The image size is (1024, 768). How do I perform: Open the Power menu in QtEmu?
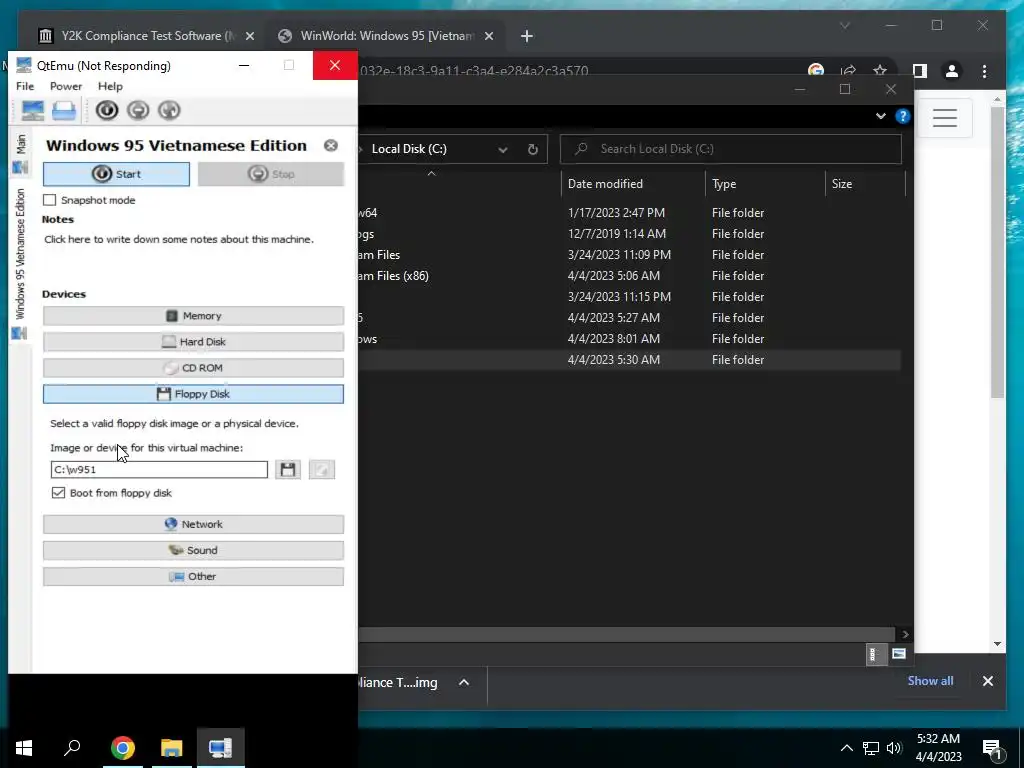coord(66,86)
